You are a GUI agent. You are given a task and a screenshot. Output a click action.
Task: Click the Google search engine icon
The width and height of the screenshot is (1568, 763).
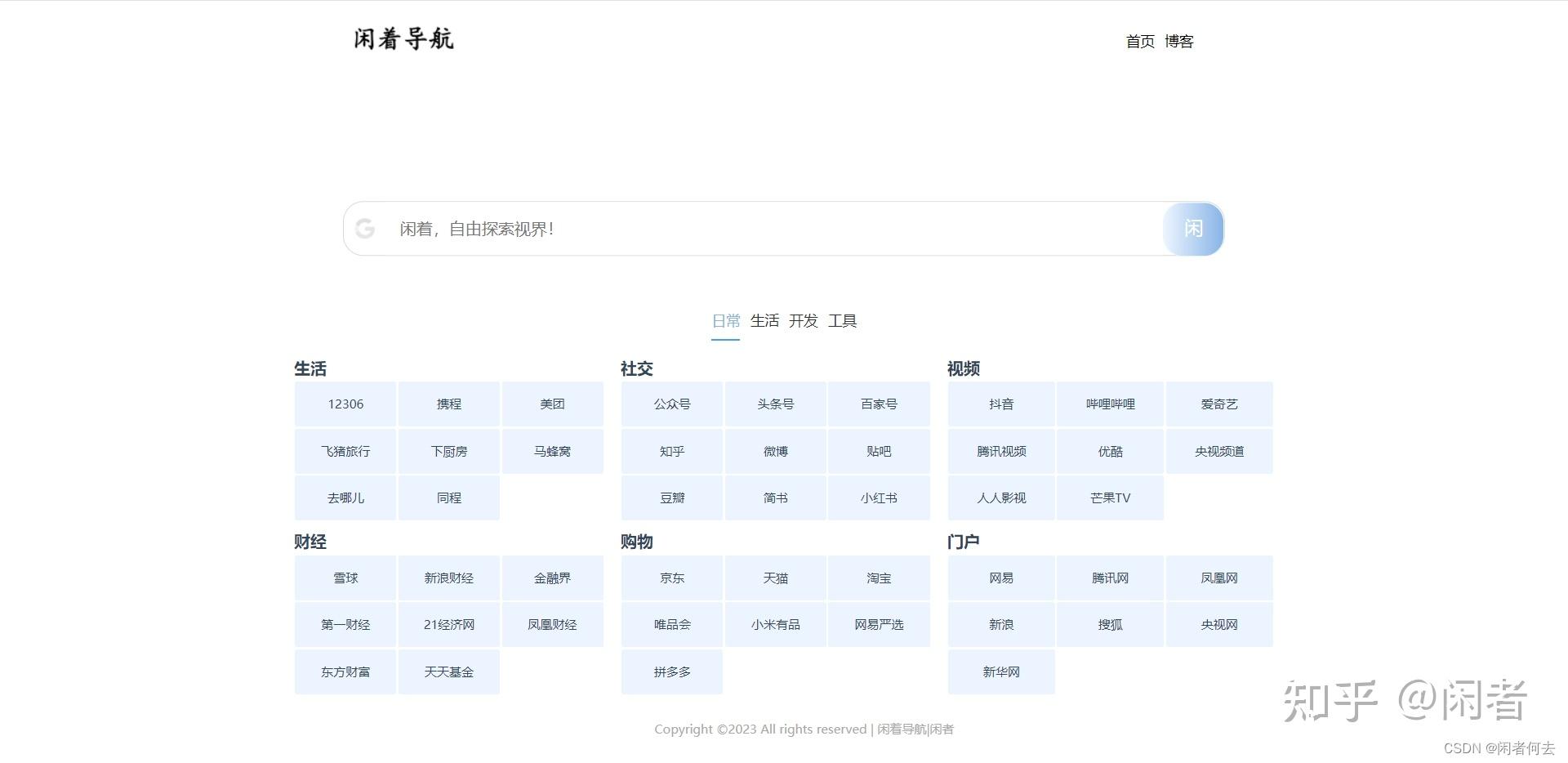pos(365,229)
